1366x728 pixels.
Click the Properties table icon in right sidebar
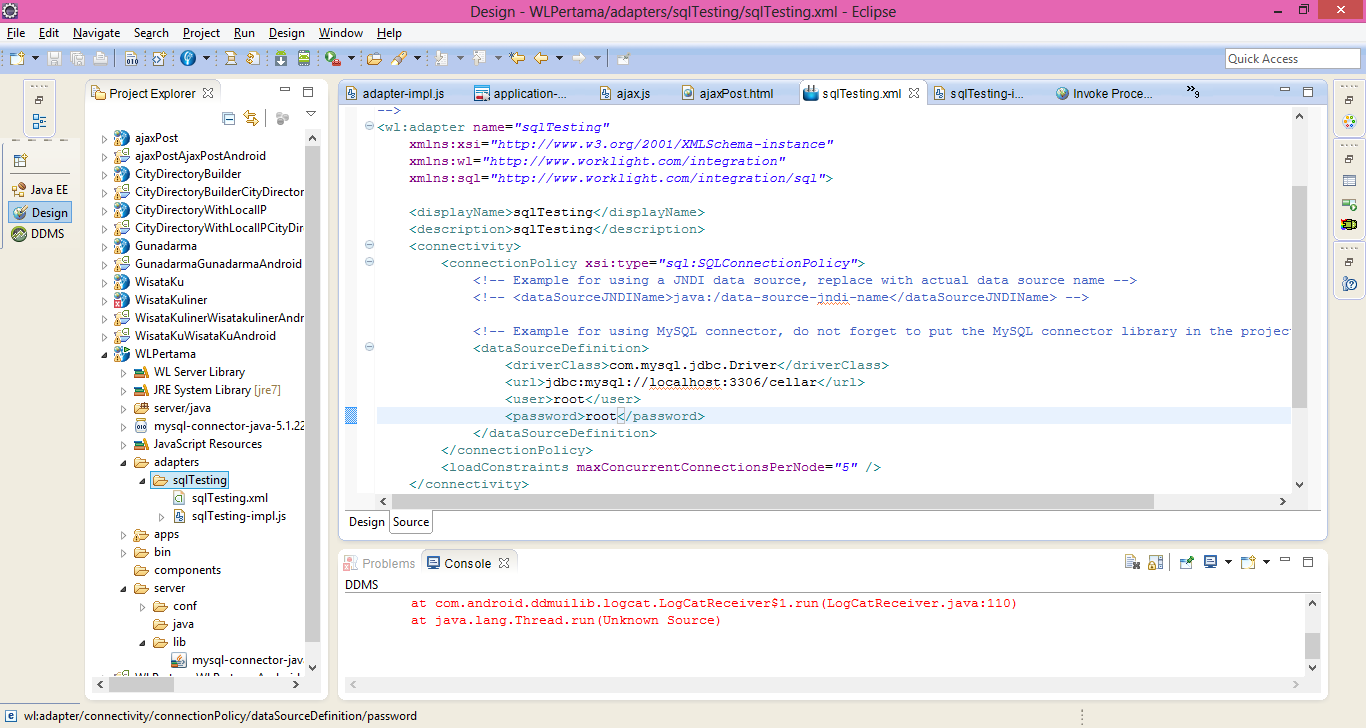(x=1349, y=181)
